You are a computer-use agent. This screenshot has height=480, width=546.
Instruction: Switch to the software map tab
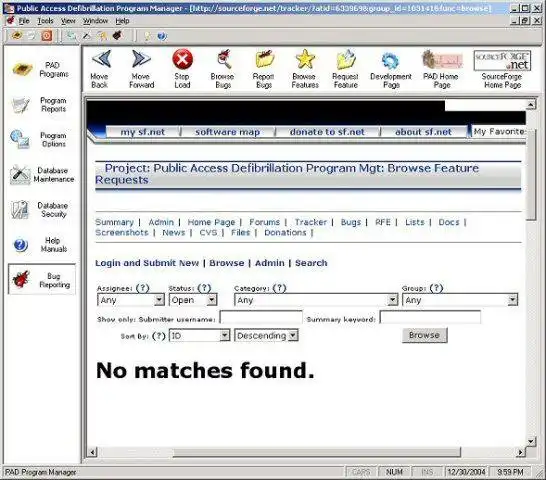point(227,132)
